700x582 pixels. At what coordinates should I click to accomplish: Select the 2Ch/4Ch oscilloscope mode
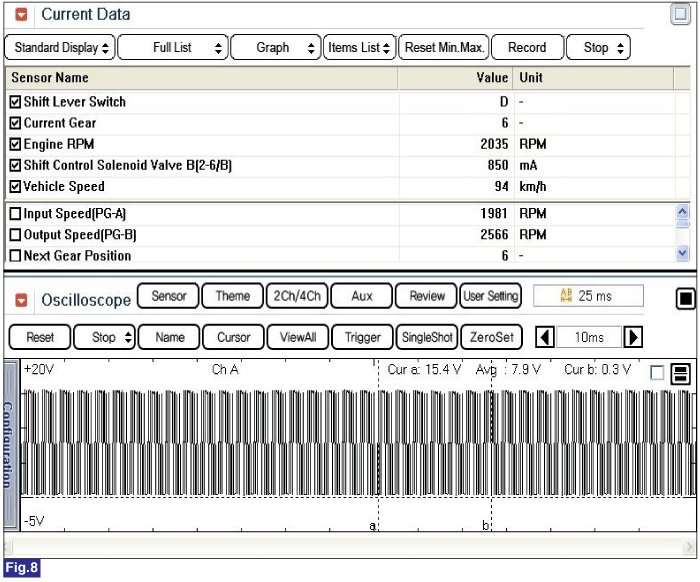[x=294, y=296]
